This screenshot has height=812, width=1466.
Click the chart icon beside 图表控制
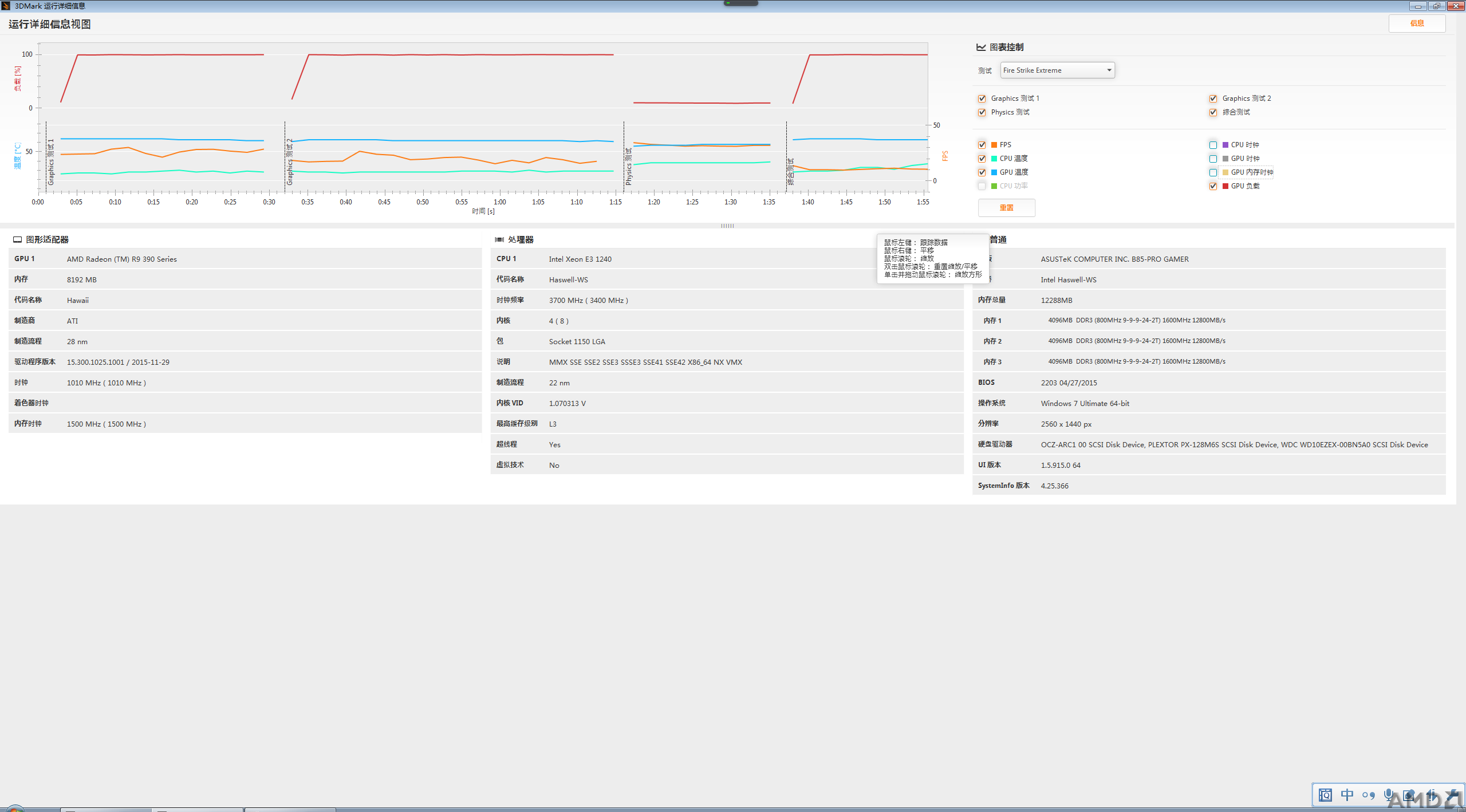pyautogui.click(x=981, y=47)
